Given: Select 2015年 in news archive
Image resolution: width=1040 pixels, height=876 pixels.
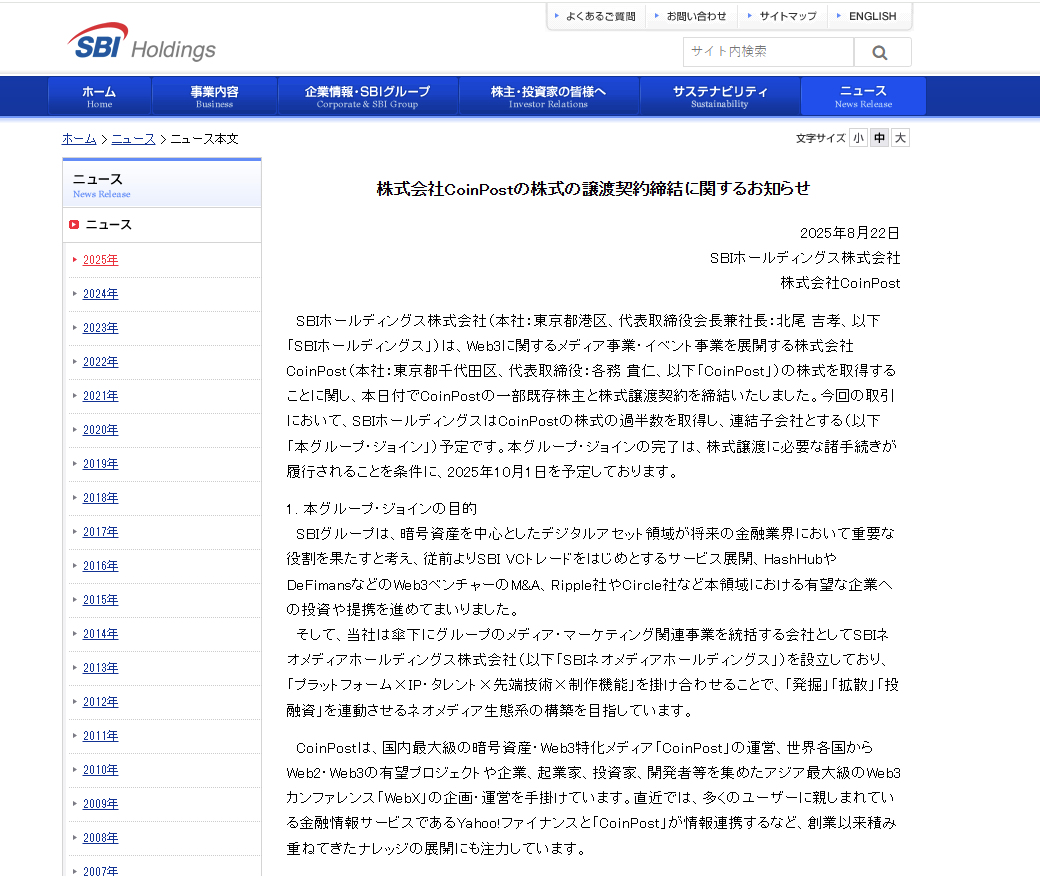Looking at the screenshot, I should [100, 599].
